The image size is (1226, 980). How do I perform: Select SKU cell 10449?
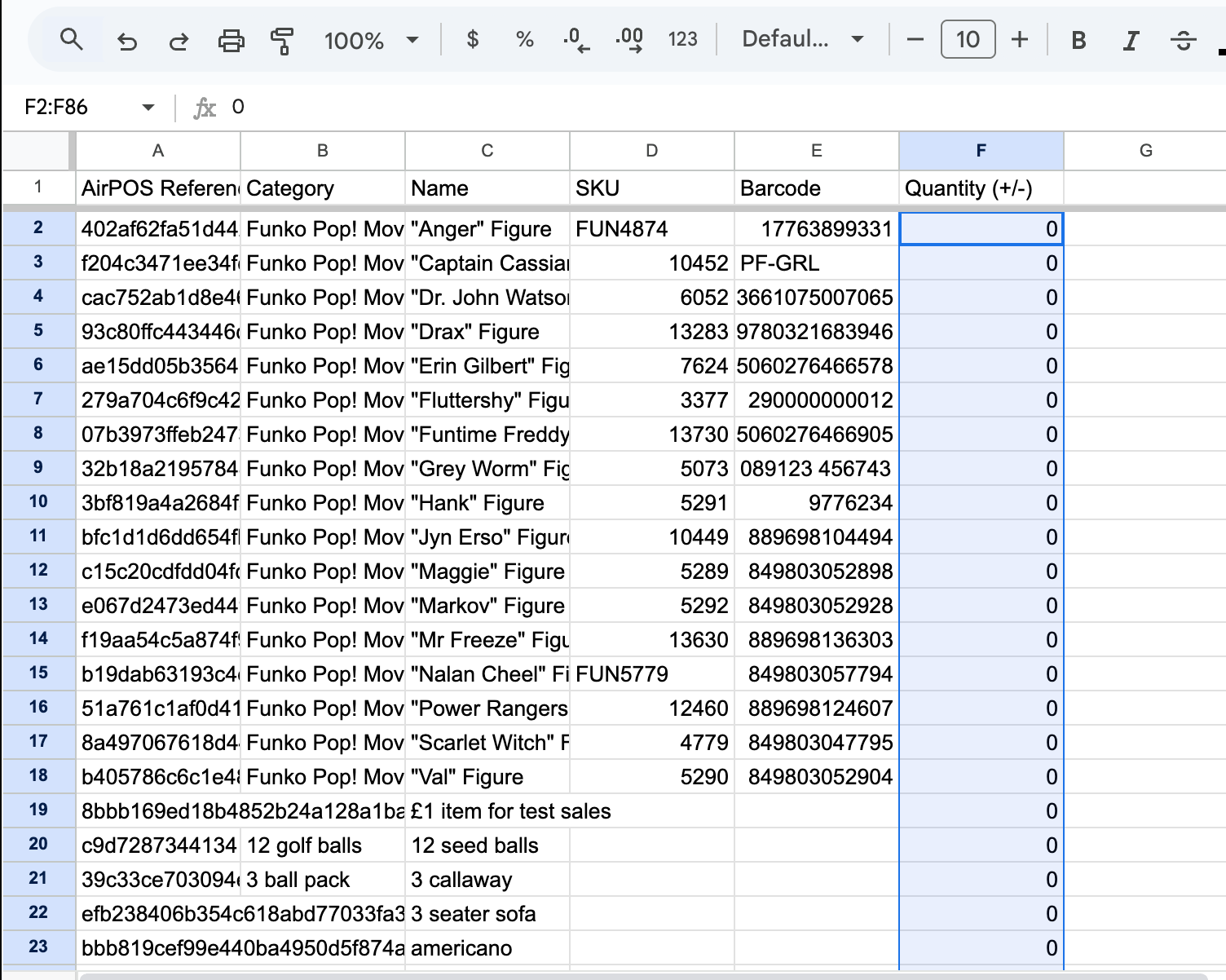coord(652,537)
